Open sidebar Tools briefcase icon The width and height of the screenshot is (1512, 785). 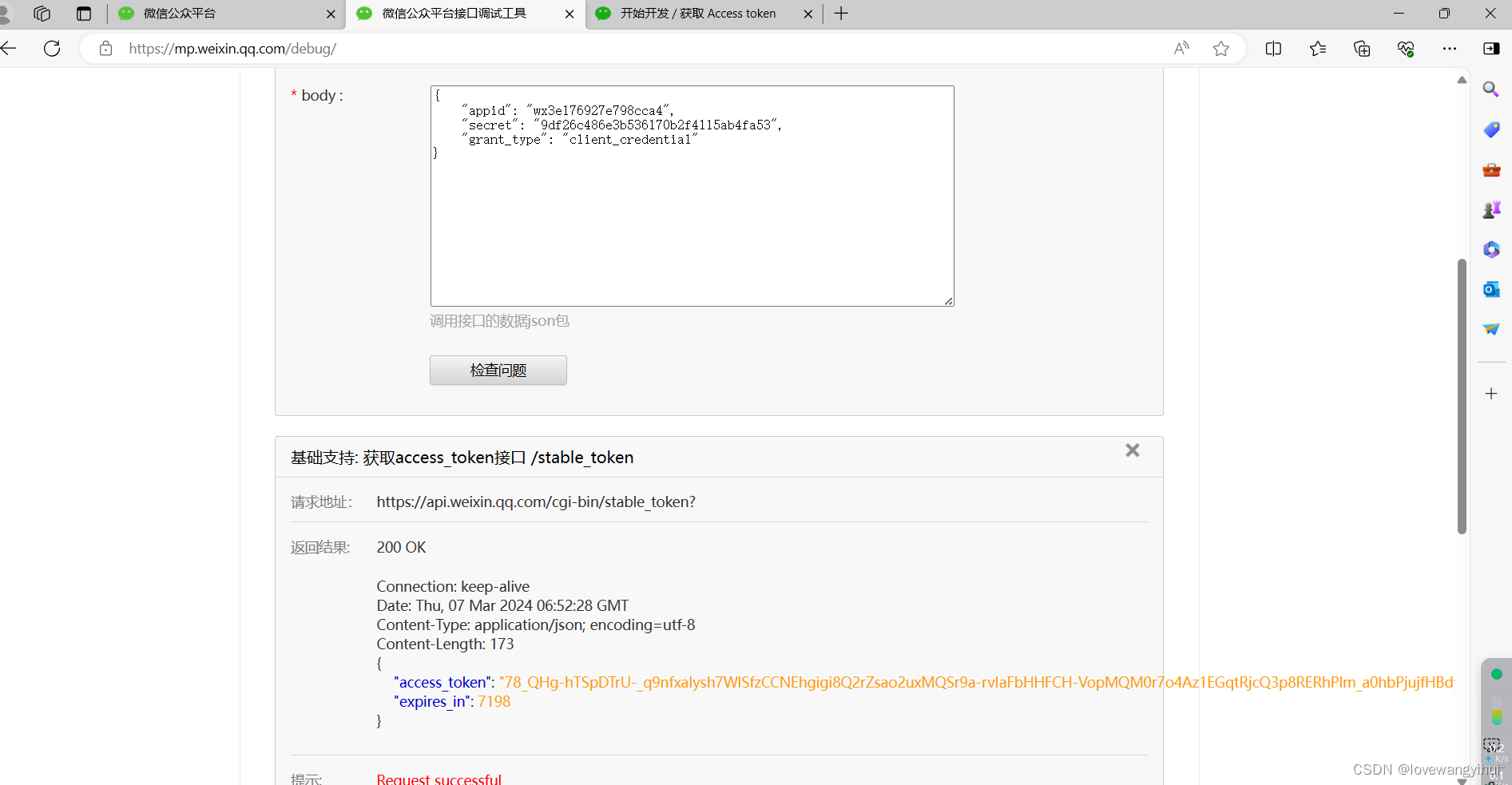pos(1491,169)
